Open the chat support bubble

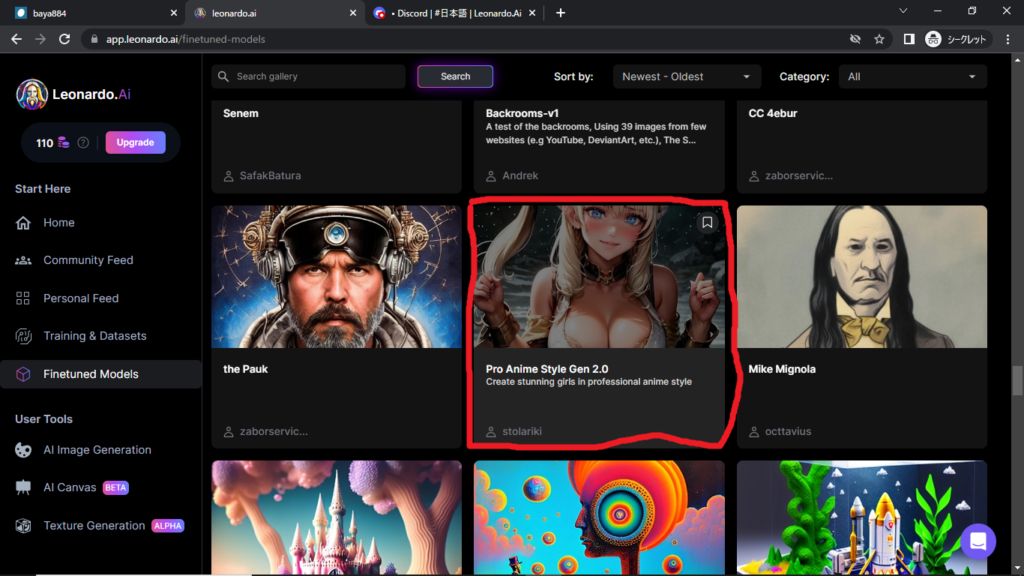point(977,541)
